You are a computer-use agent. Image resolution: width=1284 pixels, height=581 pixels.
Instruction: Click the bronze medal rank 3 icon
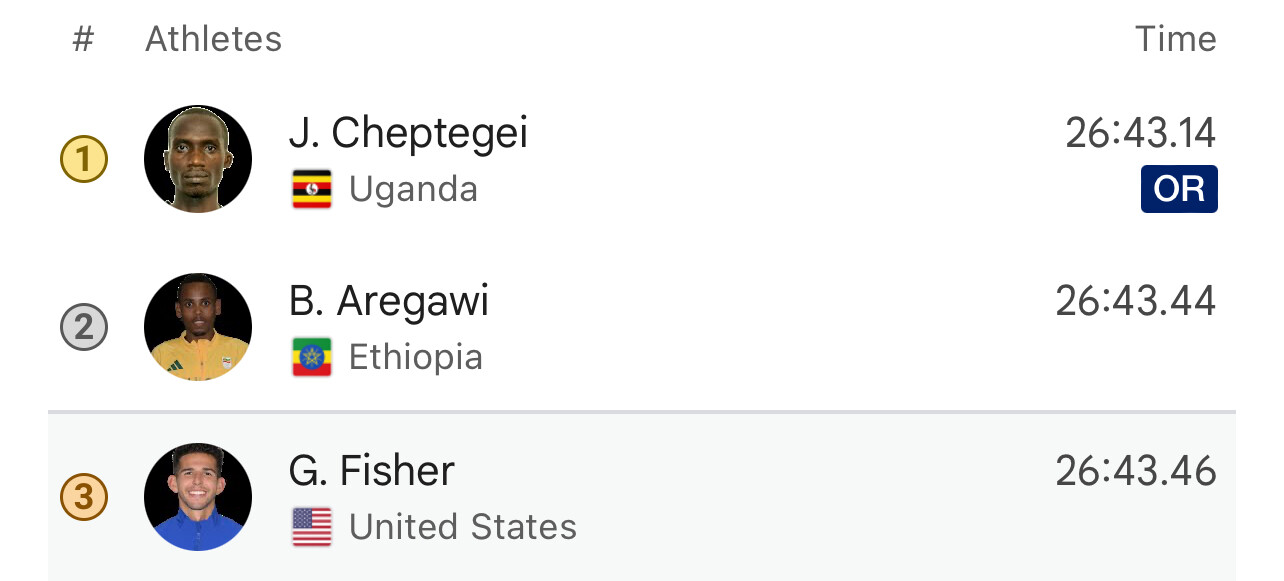coord(84,497)
